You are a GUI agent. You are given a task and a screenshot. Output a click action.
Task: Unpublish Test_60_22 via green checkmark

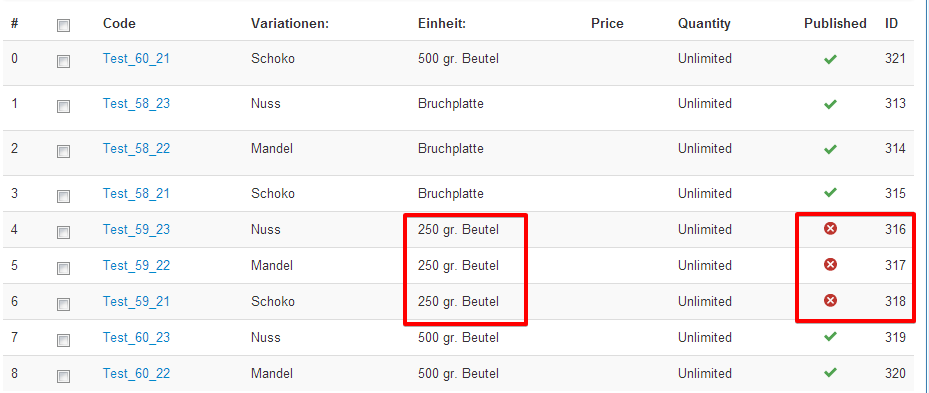(x=831, y=372)
